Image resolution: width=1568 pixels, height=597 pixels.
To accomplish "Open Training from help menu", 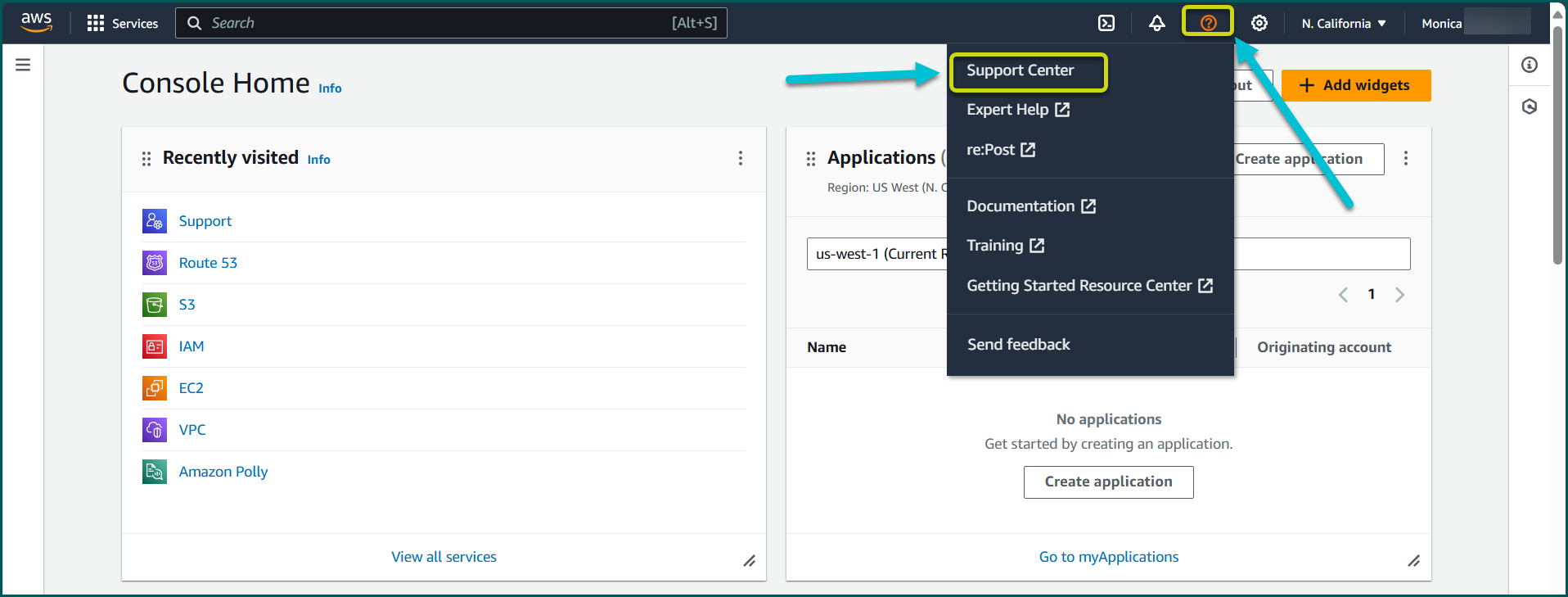I will [x=1006, y=246].
